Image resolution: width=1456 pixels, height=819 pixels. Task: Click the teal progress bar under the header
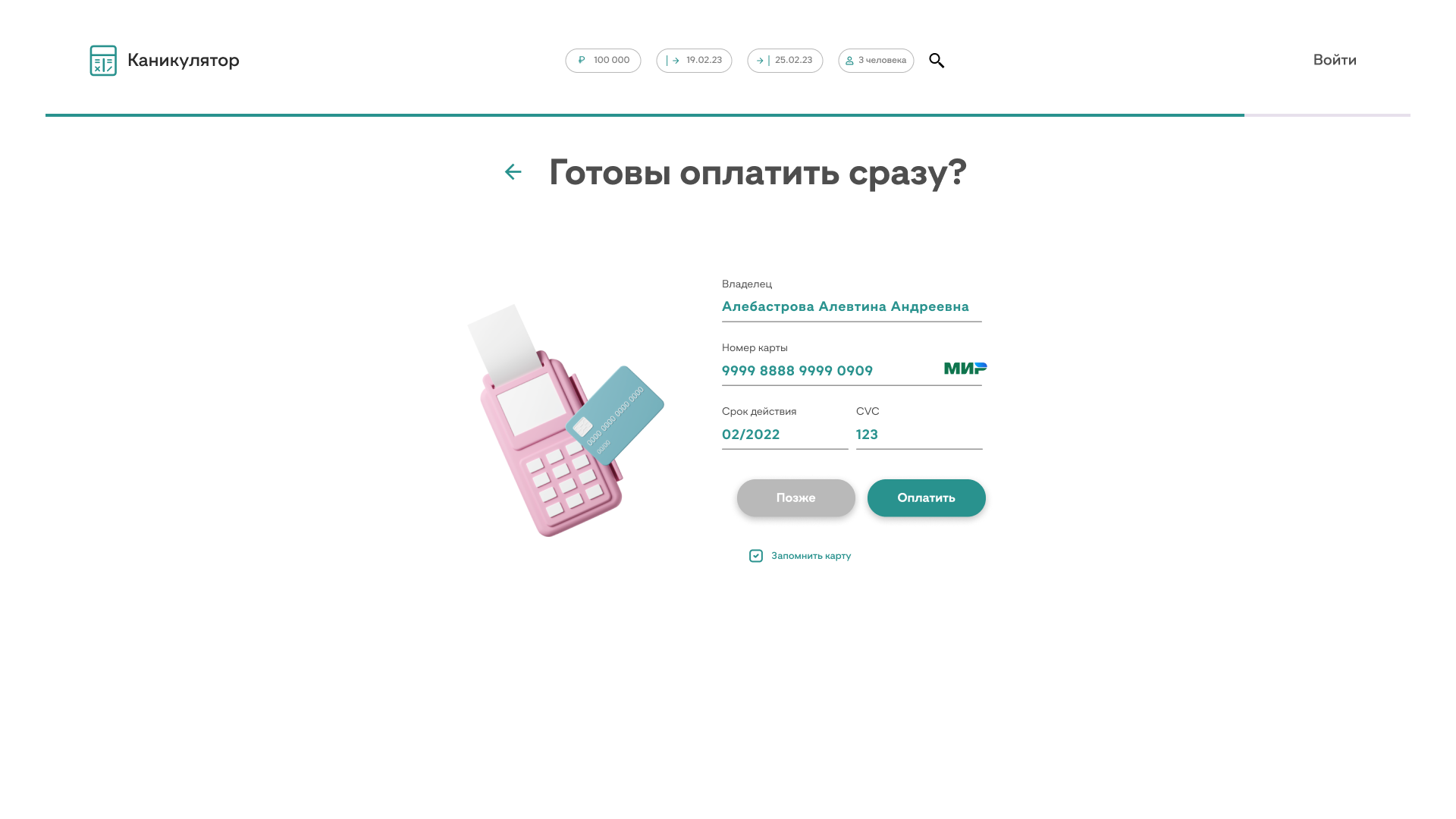point(645,115)
